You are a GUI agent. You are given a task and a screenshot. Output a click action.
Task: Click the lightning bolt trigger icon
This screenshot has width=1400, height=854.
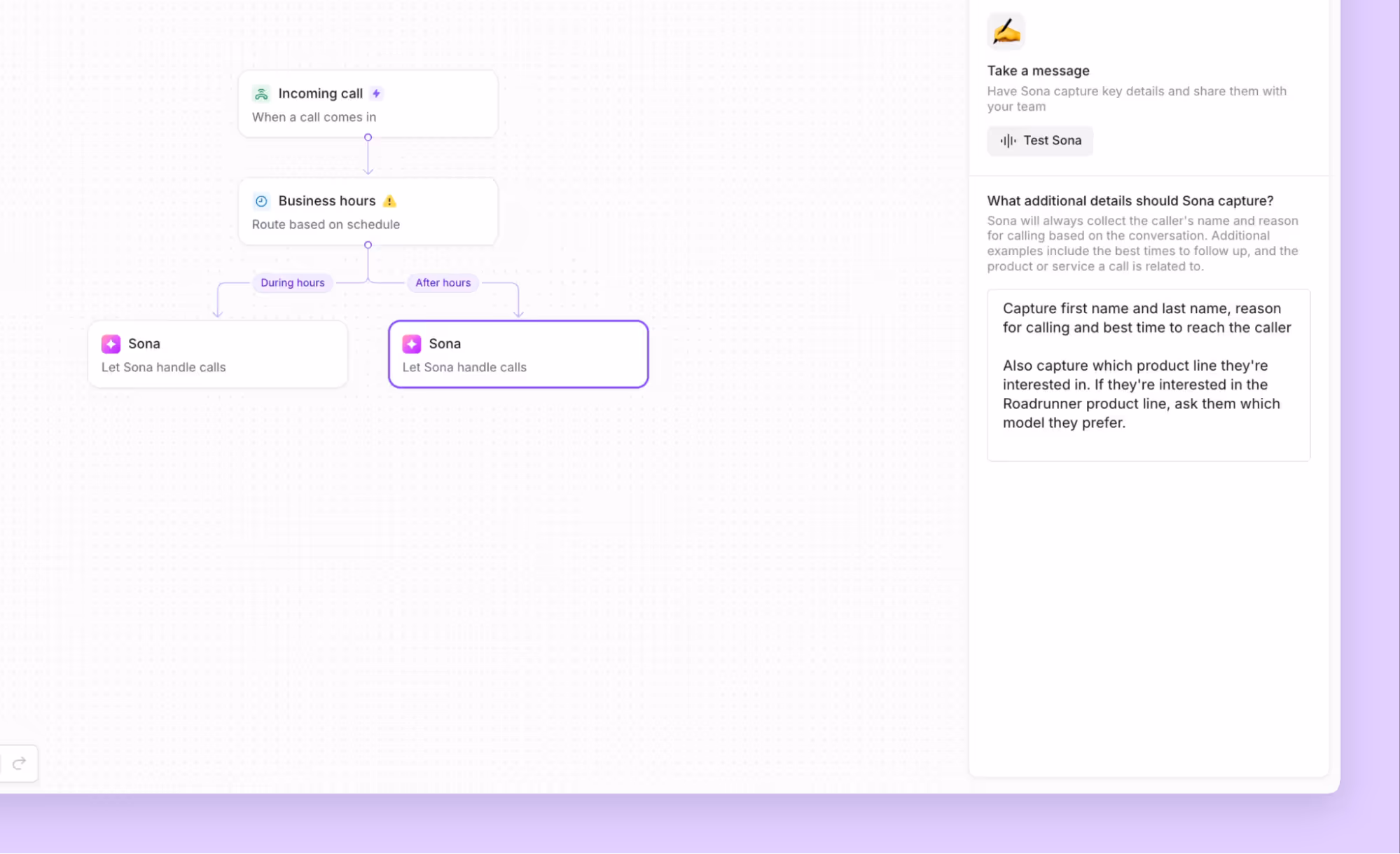click(376, 94)
